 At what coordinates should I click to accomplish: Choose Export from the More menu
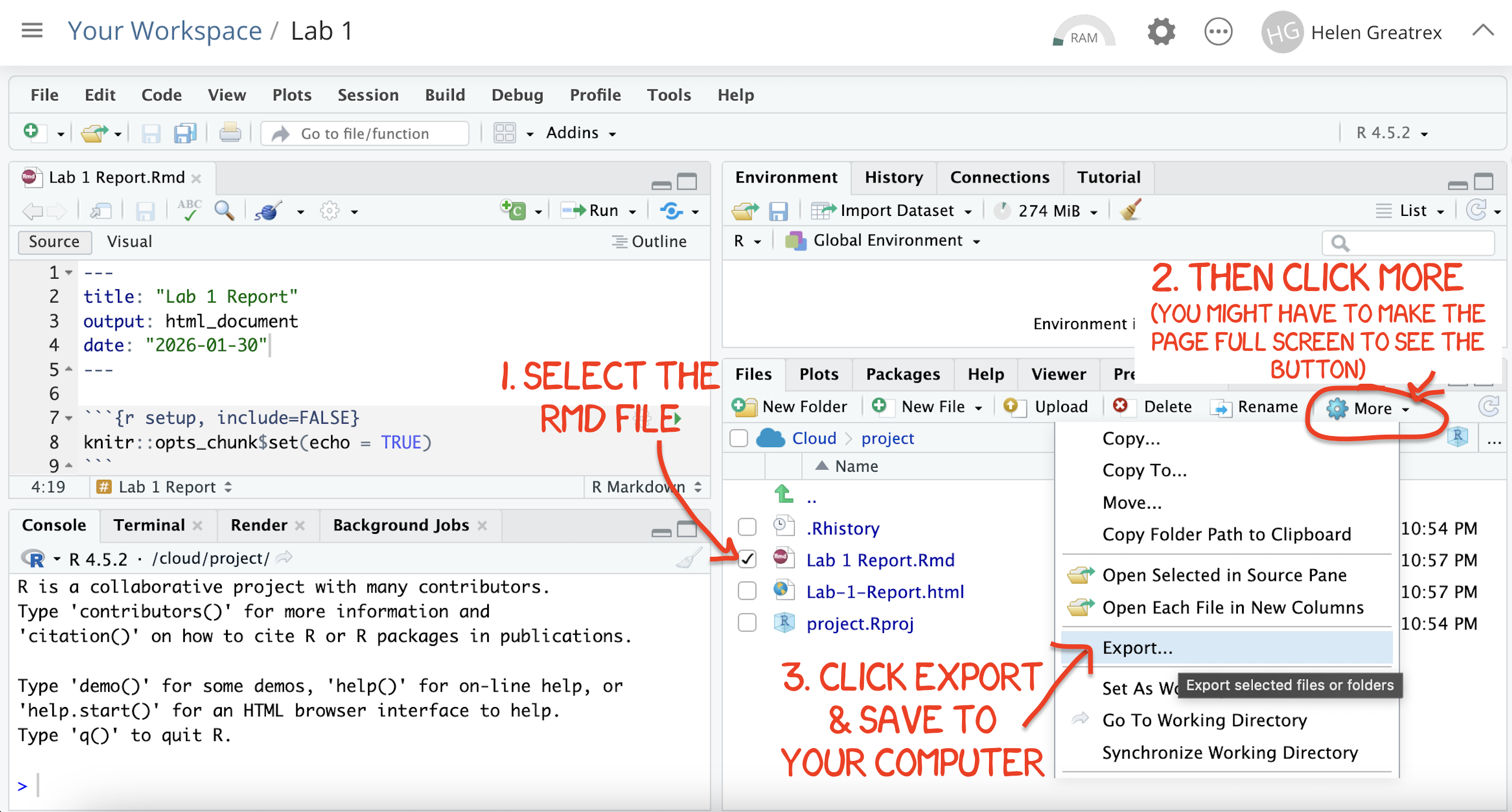pyautogui.click(x=1136, y=648)
